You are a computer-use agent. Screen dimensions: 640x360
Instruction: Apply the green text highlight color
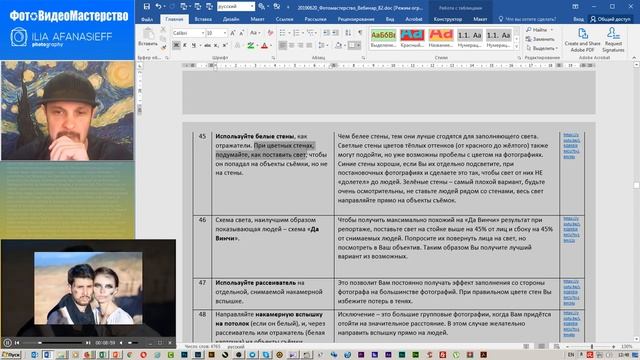(250, 45)
